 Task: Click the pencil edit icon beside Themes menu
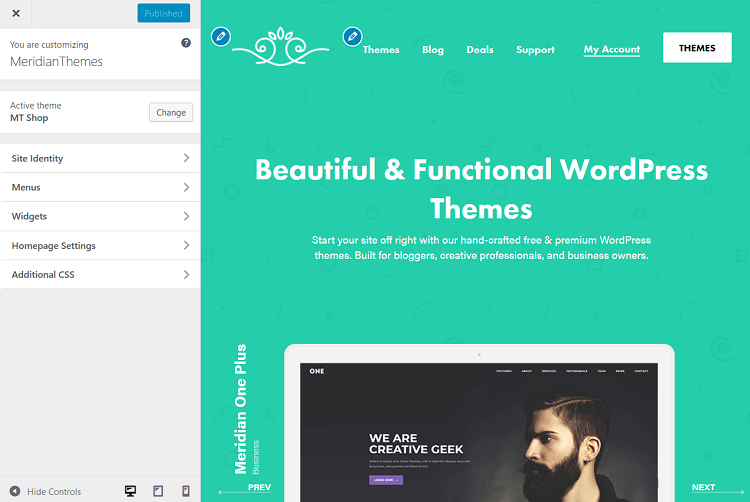pyautogui.click(x=353, y=36)
